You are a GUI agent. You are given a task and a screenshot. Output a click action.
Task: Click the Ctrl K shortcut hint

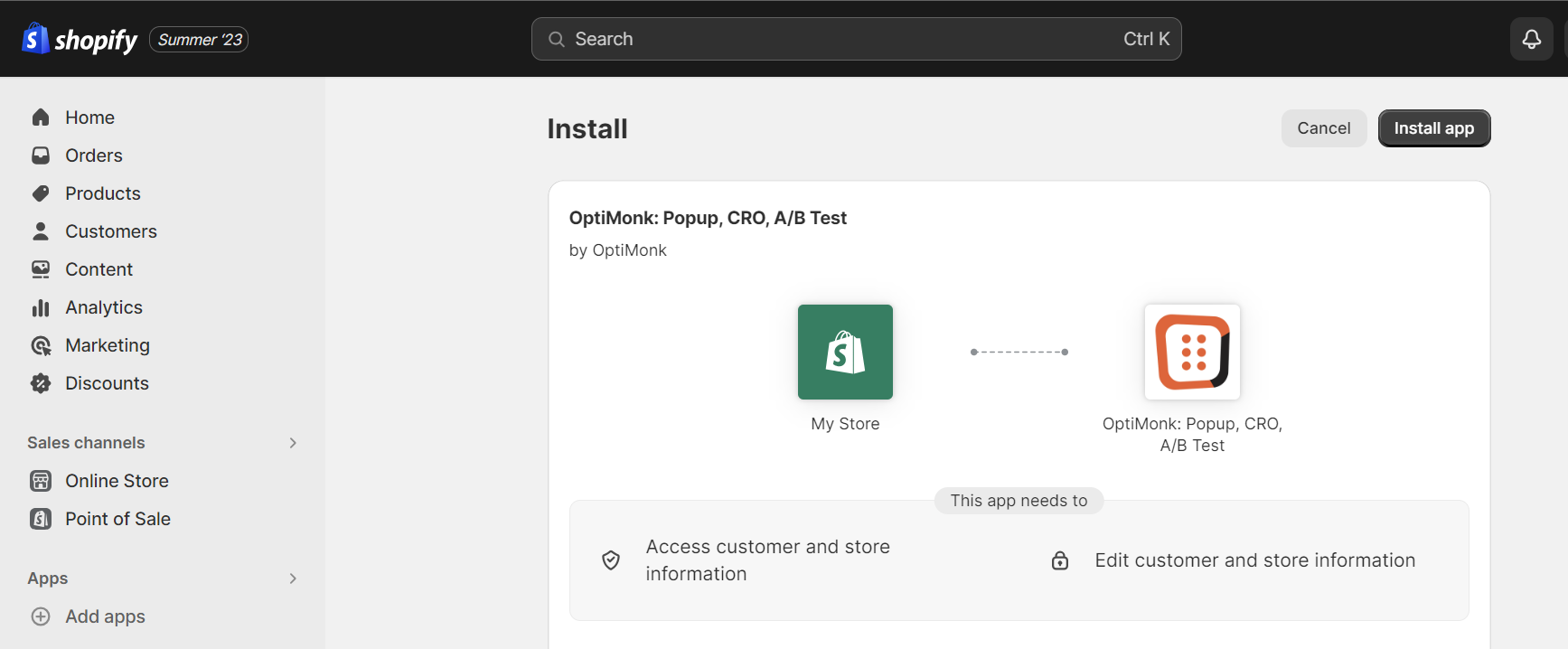click(1146, 39)
